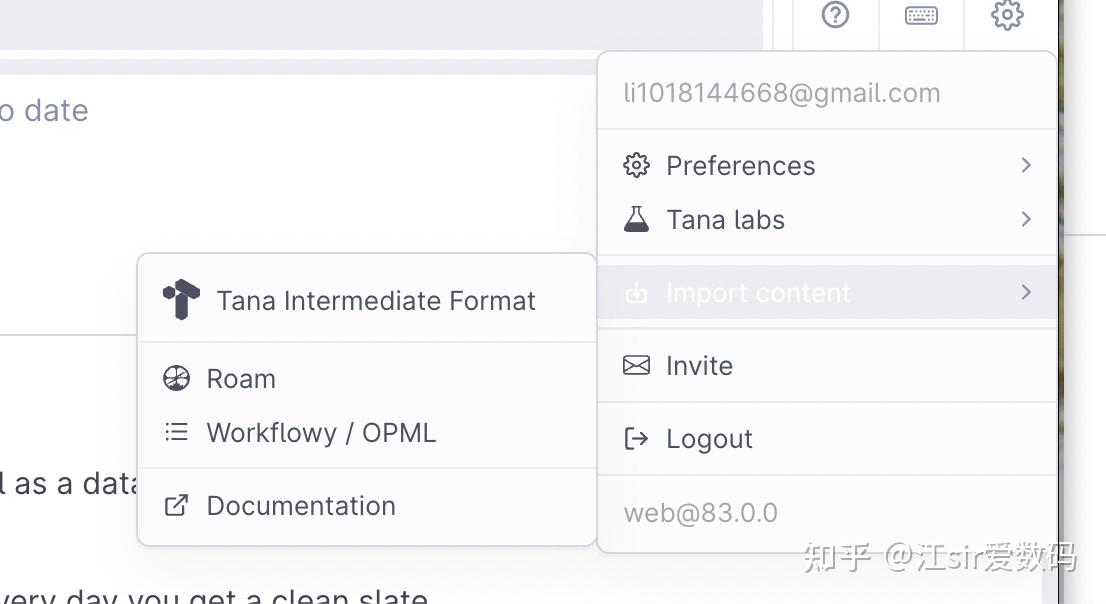The width and height of the screenshot is (1106, 604).
Task: Expand the Preferences chevron
Action: (x=1025, y=165)
